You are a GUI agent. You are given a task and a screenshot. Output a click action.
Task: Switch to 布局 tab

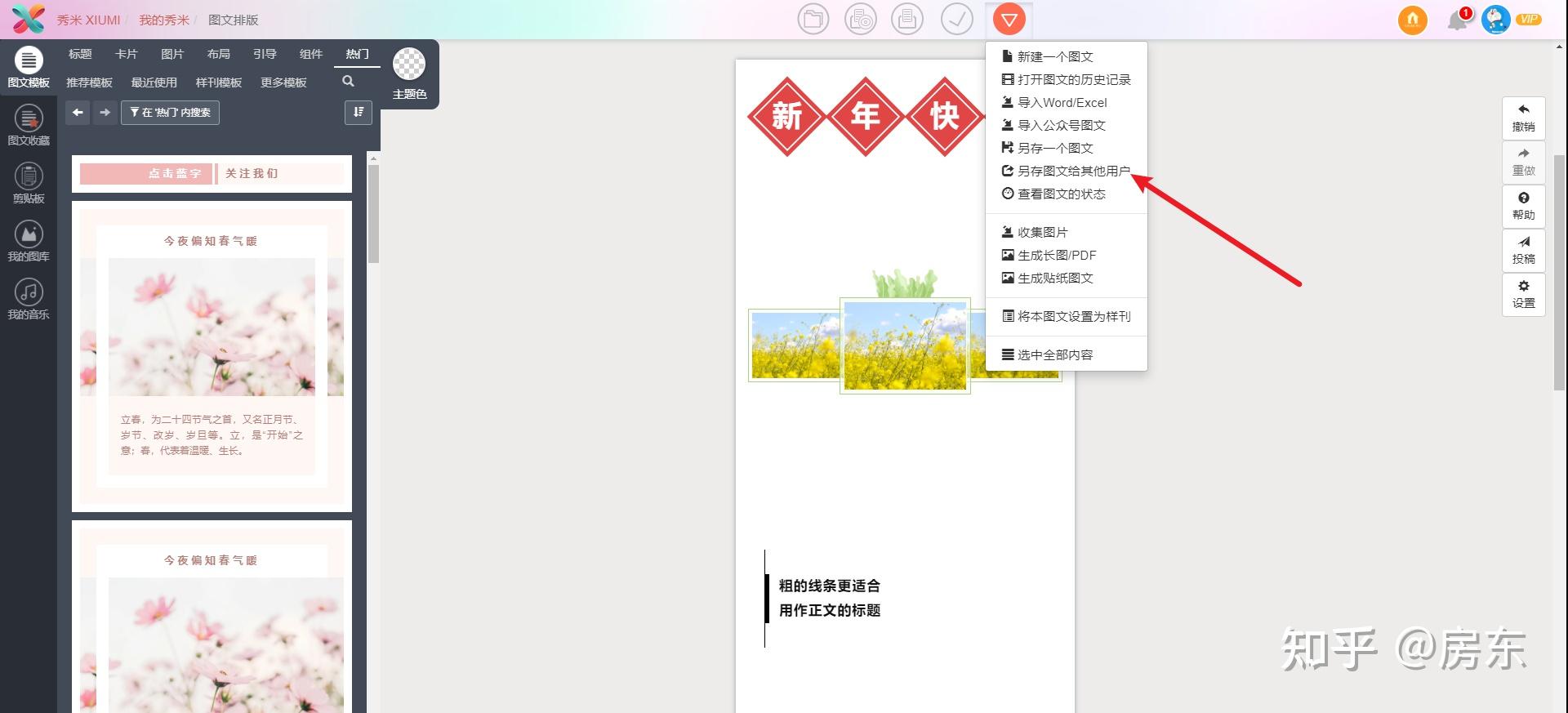[218, 54]
